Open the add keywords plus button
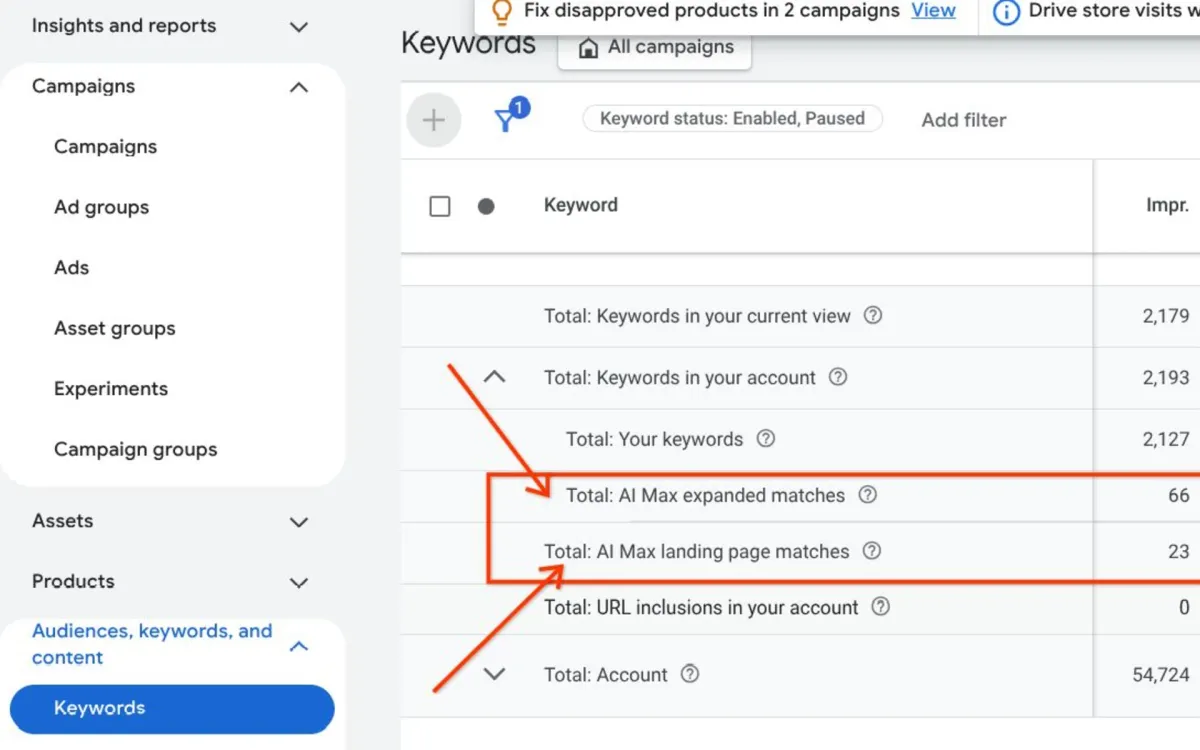1200x750 pixels. (x=433, y=119)
